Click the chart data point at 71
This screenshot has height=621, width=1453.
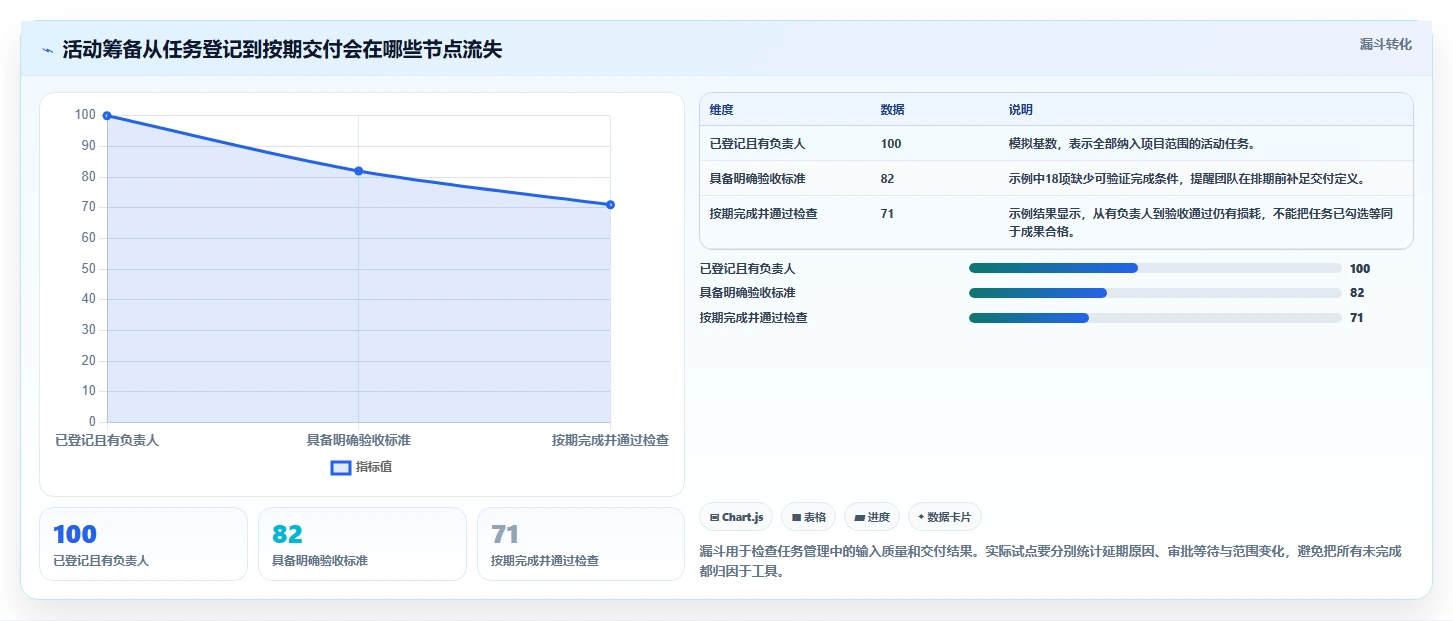click(x=610, y=205)
